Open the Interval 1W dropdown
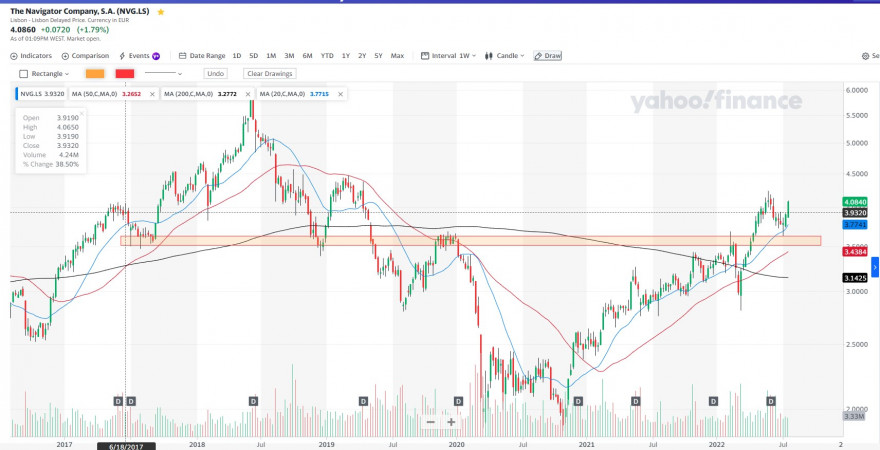 pos(448,56)
